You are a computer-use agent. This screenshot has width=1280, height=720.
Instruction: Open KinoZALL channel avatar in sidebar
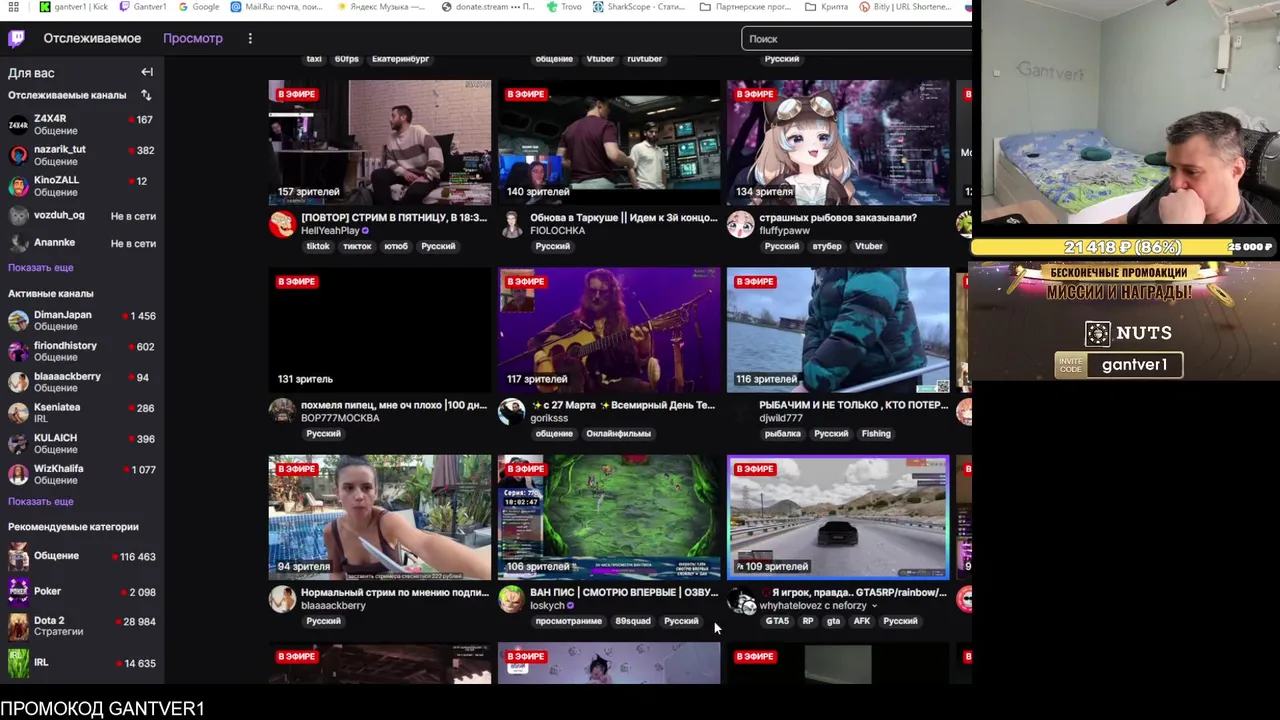pyautogui.click(x=18, y=186)
